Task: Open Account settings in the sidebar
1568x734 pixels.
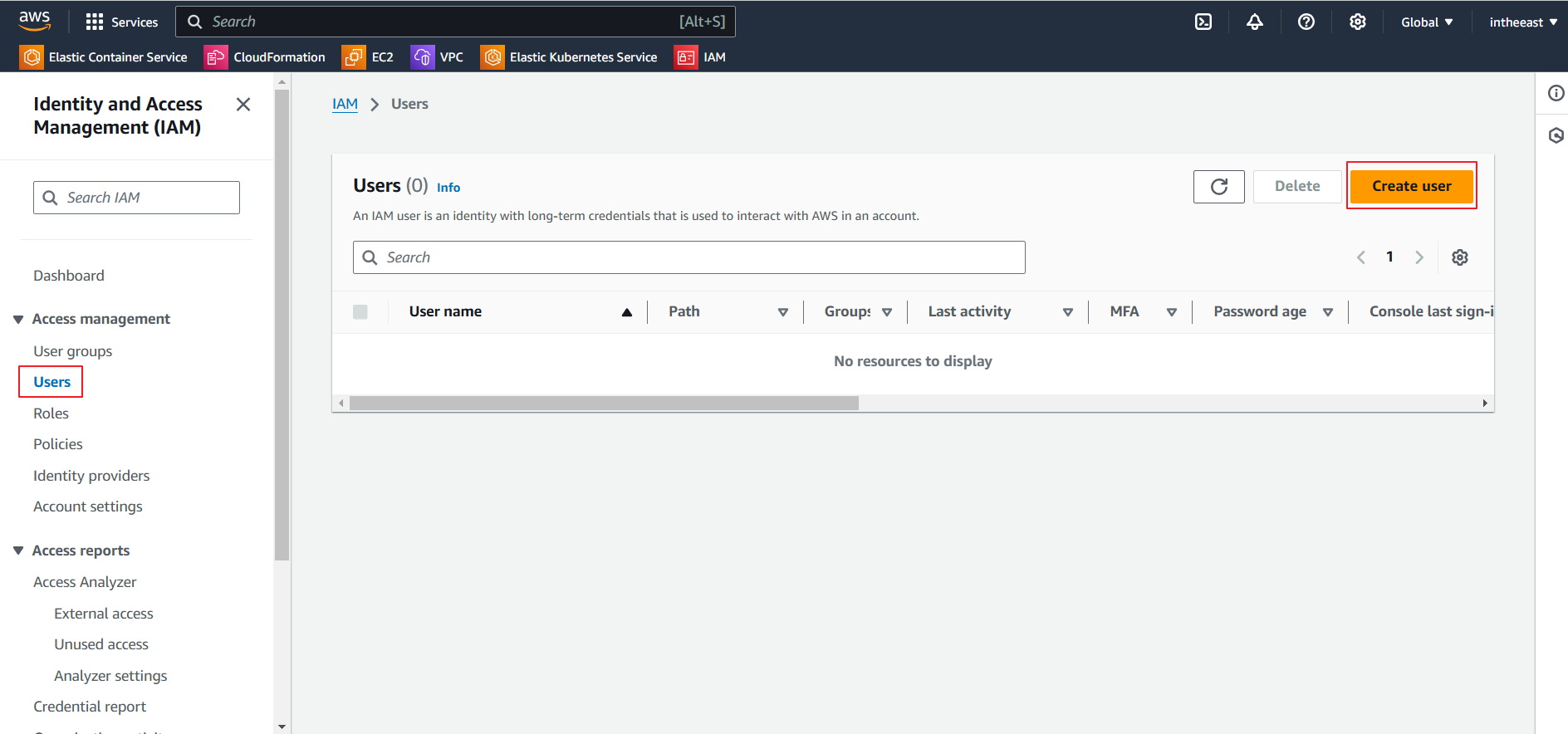Action: click(88, 506)
